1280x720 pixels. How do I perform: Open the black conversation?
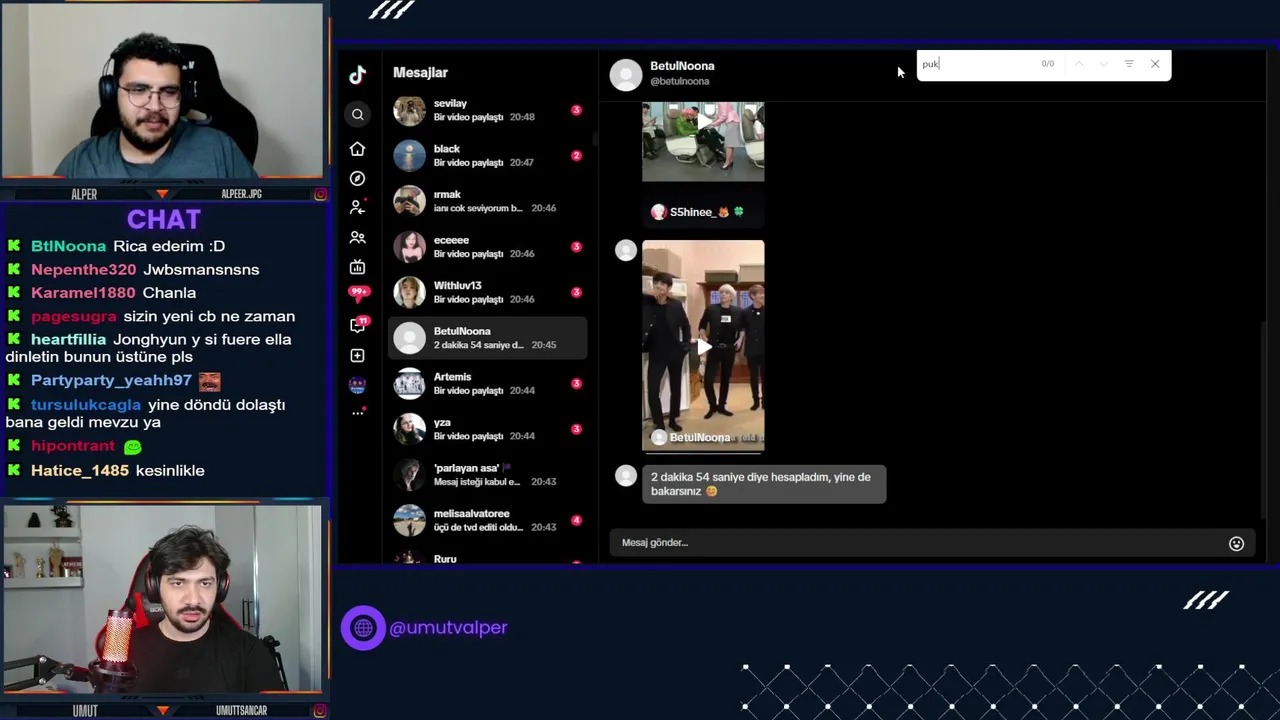coord(488,155)
